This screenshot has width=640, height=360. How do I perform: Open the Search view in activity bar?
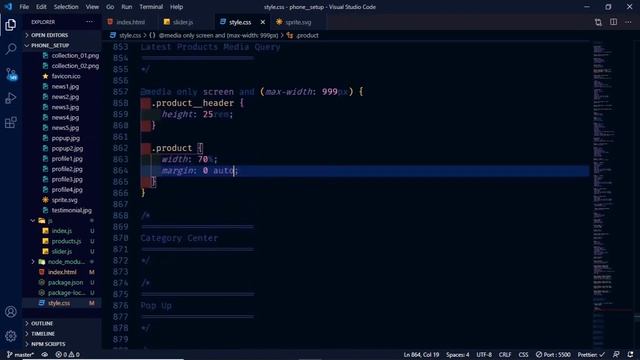coord(11,49)
